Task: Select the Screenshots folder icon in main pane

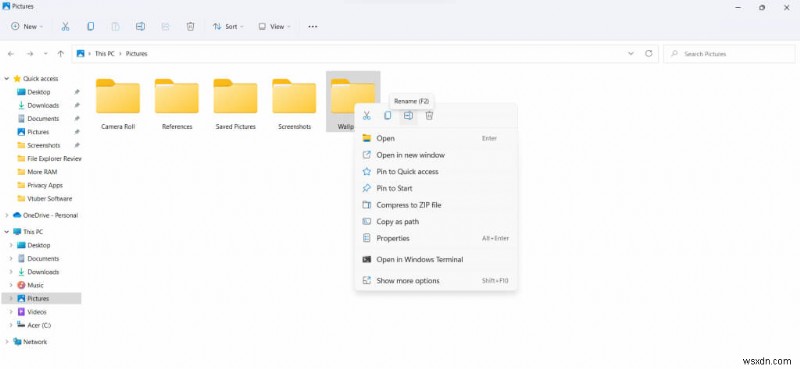Action: 294,96
